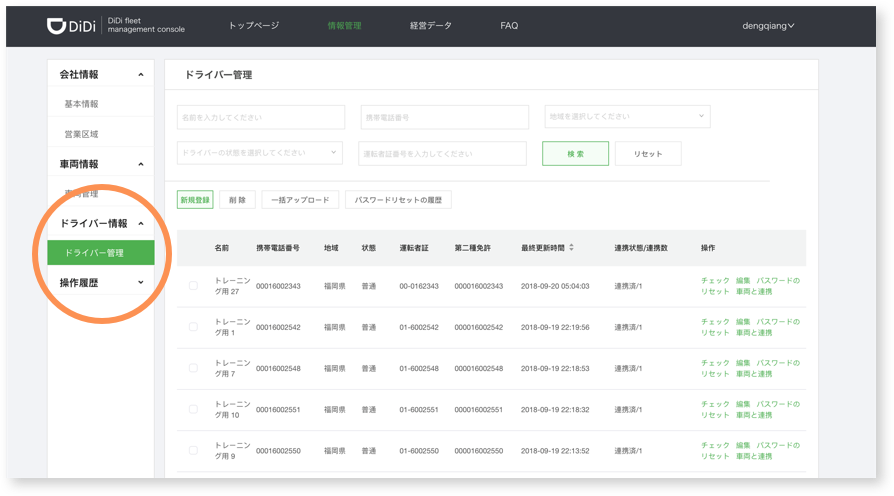The image size is (894, 496).
Task: Click the 検索 button
Action: (x=575, y=153)
